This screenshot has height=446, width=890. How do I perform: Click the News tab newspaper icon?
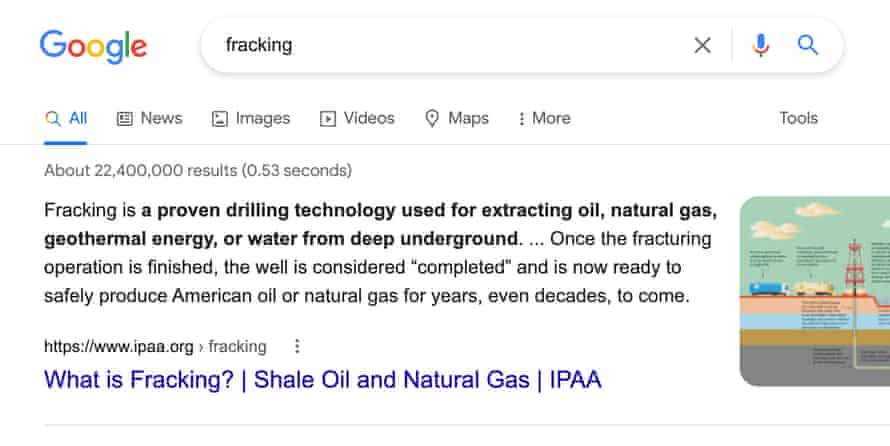pyautogui.click(x=125, y=118)
